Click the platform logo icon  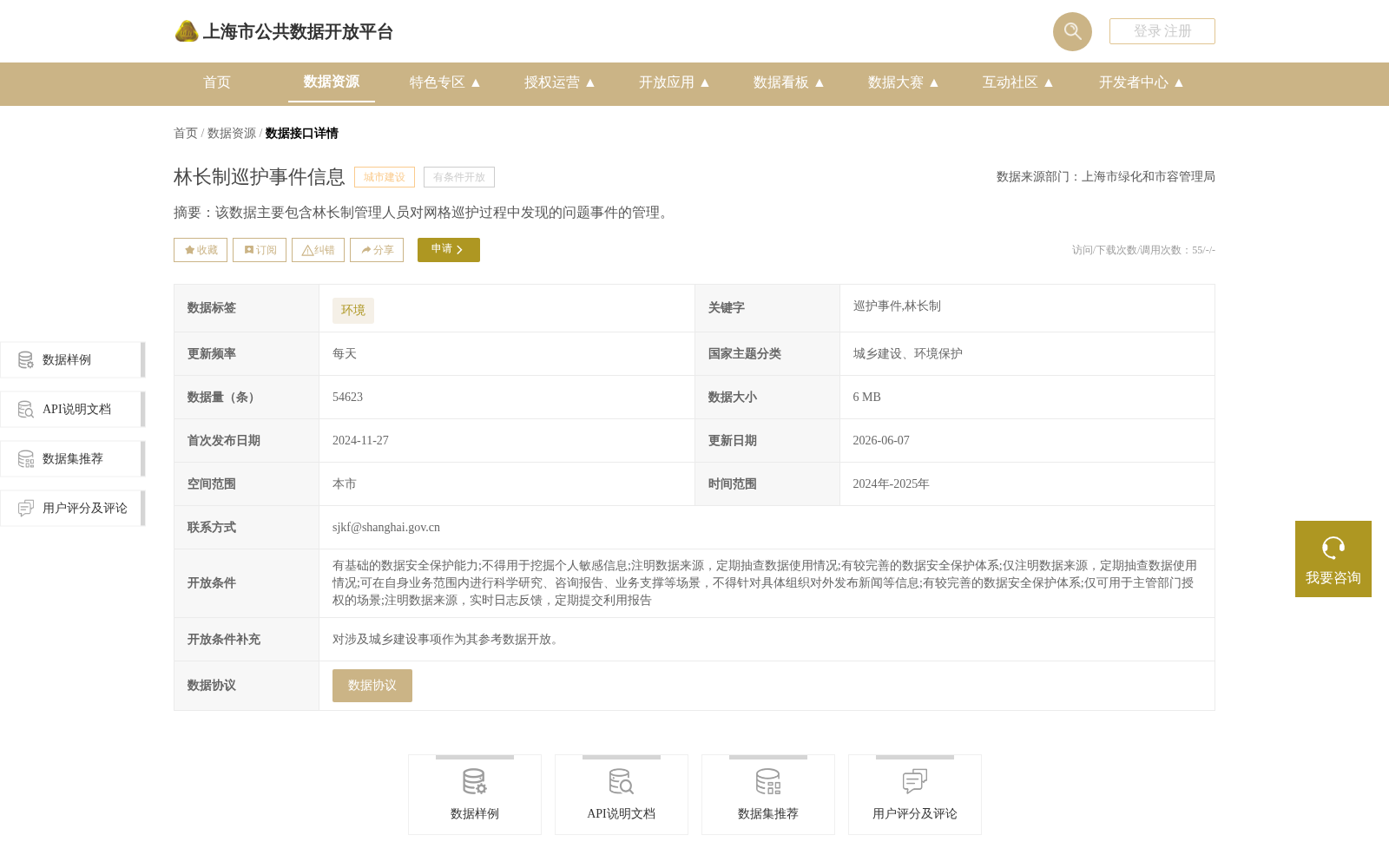click(187, 31)
